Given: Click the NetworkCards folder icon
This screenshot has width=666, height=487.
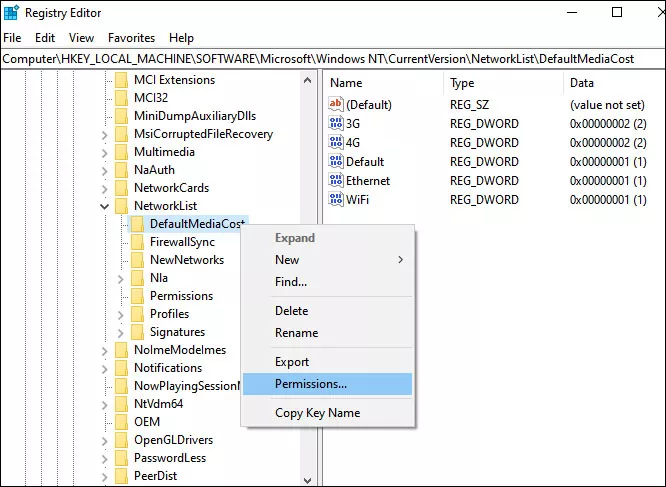Looking at the screenshot, I should [x=121, y=188].
